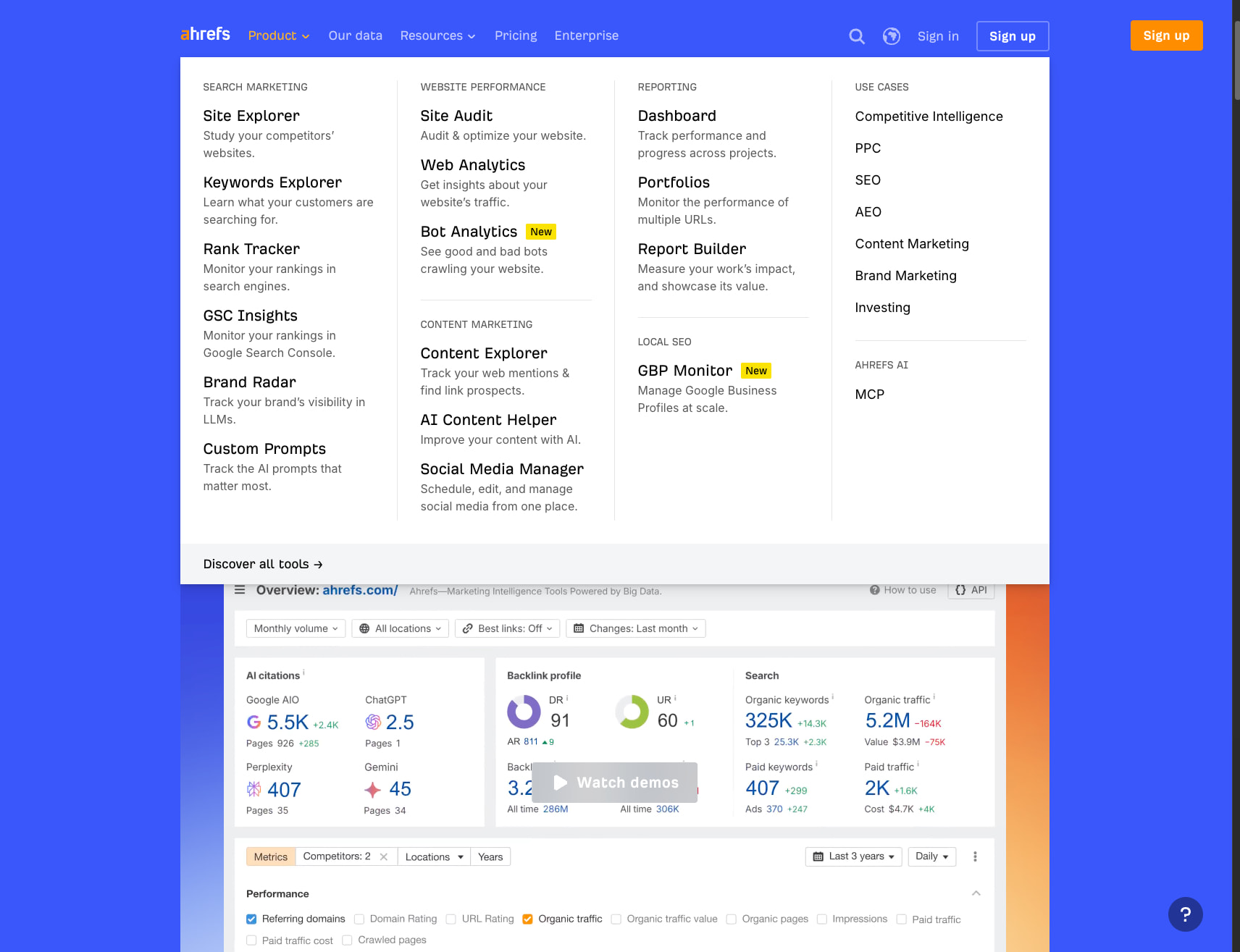Click the three-dot more options icon
The image size is (1240, 952).
pos(975,856)
